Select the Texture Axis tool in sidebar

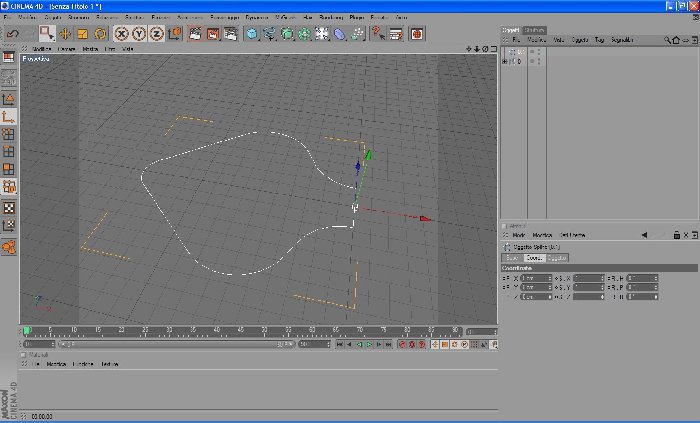click(8, 225)
